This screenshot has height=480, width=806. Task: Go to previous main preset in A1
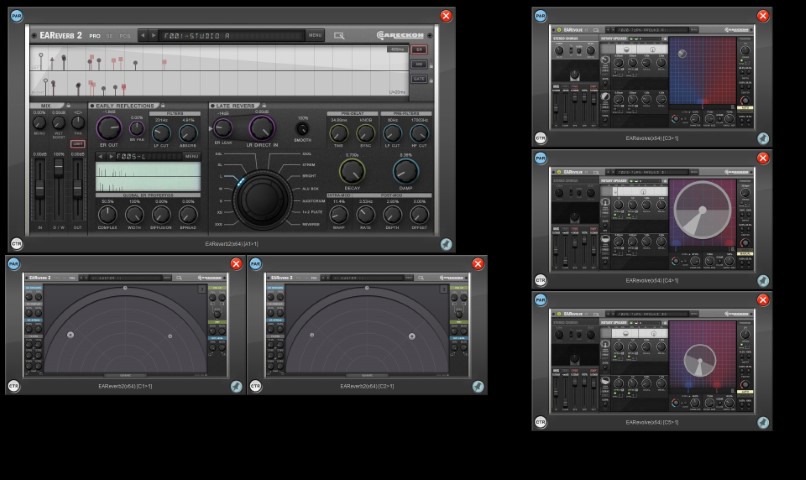coord(143,35)
